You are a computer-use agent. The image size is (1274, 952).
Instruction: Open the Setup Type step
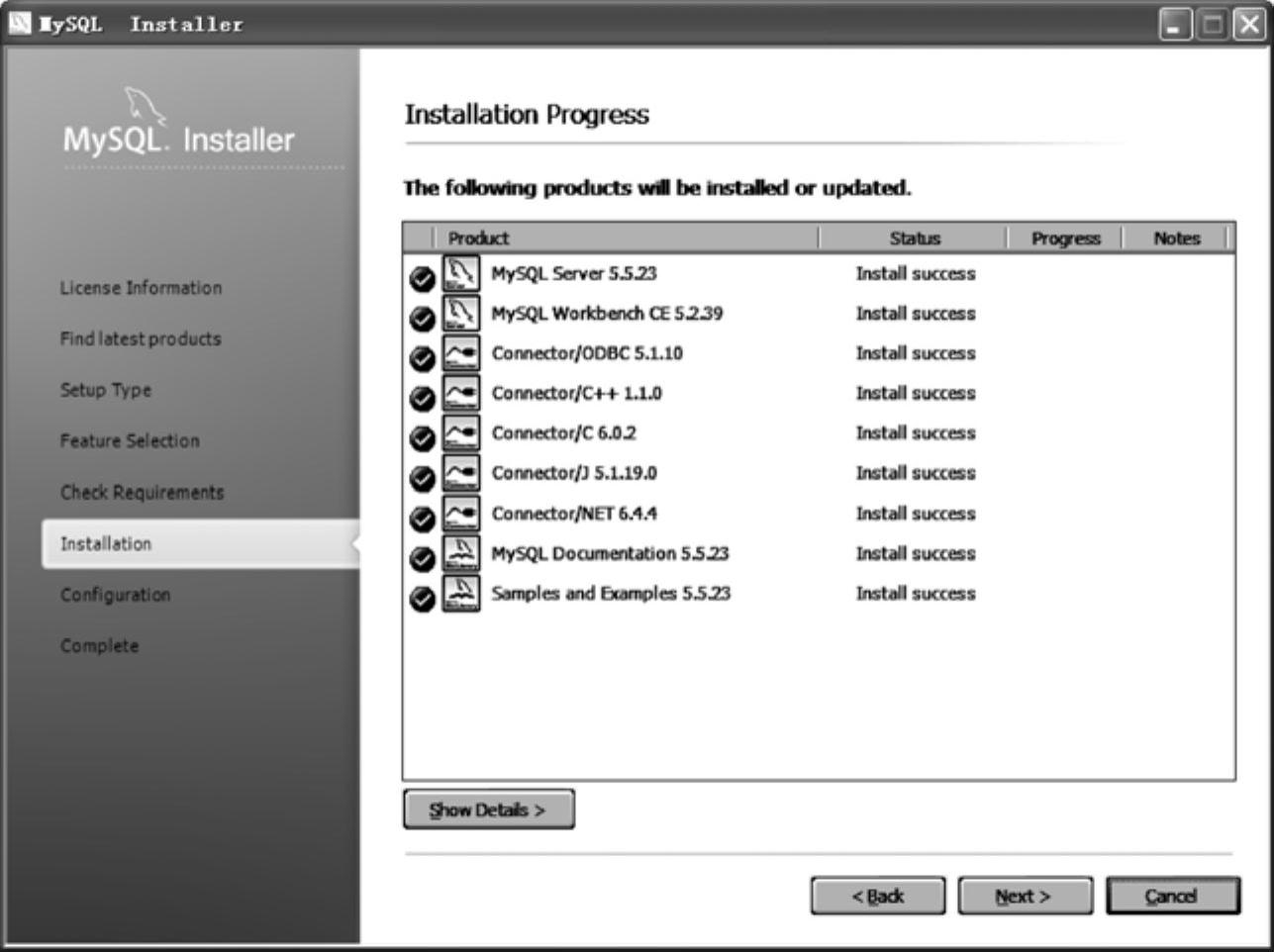pos(106,390)
